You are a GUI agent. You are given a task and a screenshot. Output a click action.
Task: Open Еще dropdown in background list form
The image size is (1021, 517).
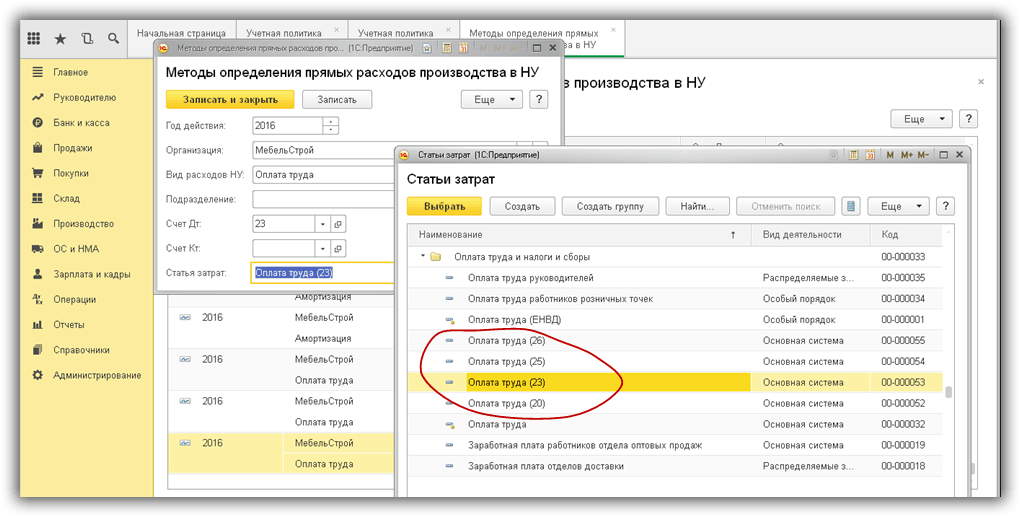[x=921, y=119]
